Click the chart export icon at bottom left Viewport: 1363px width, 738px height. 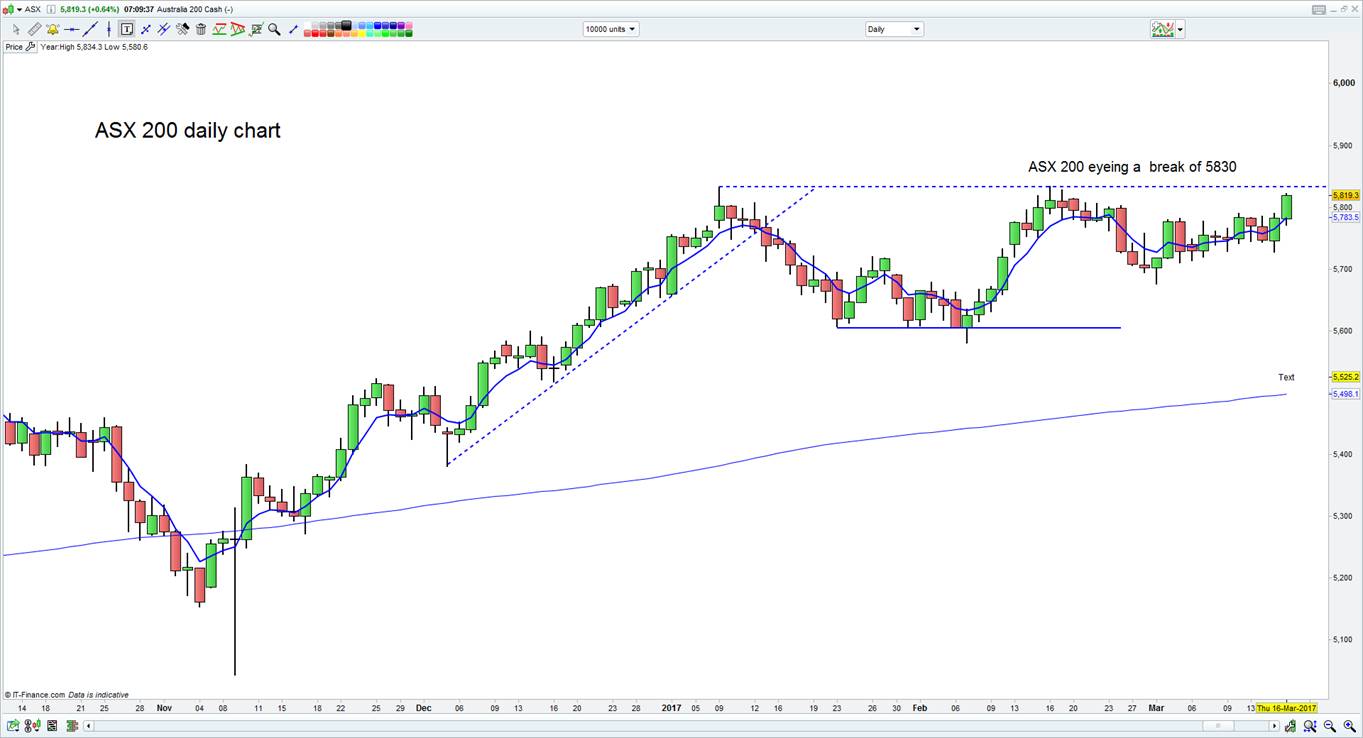pyautogui.click(x=13, y=726)
